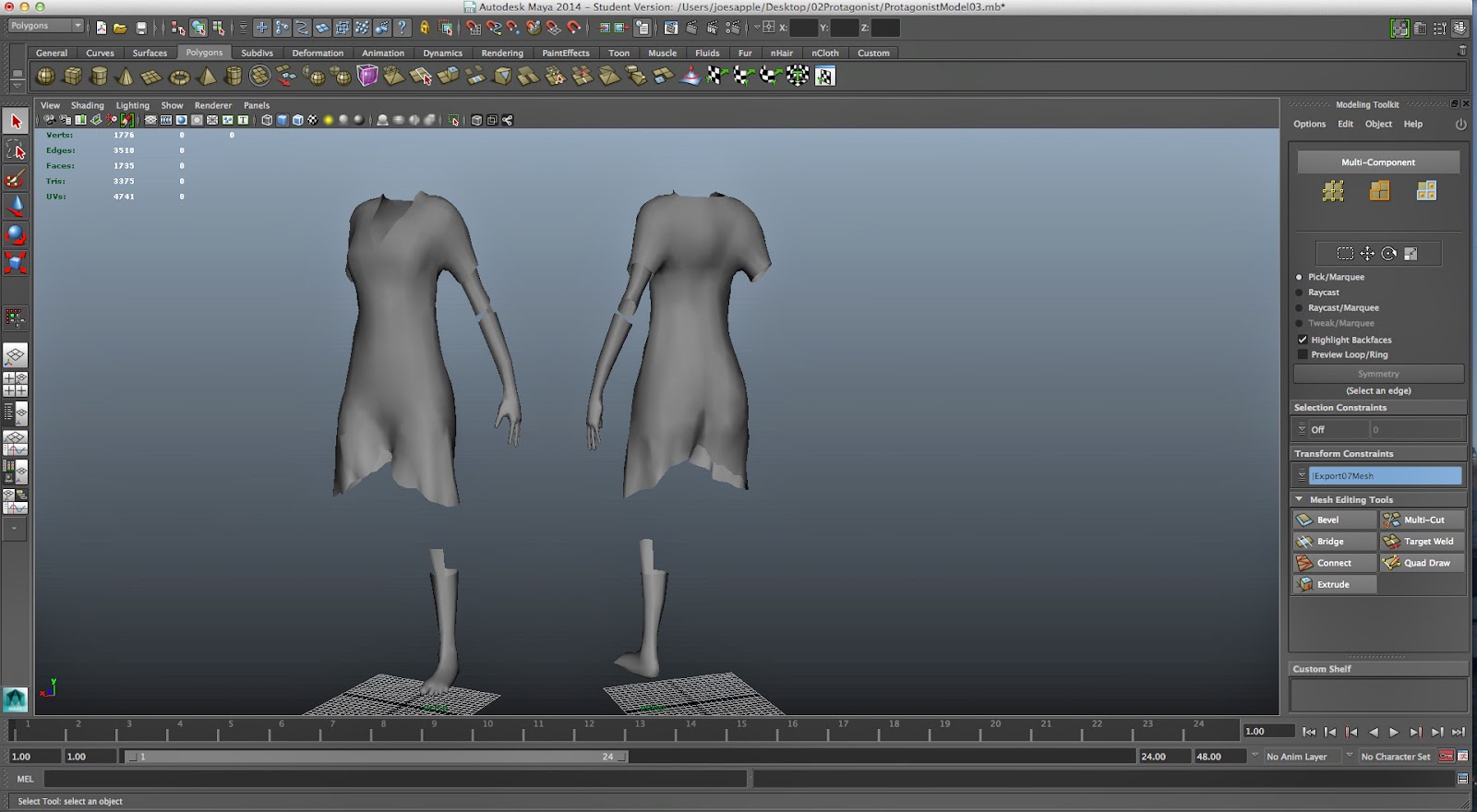Select the Raycast radio option
The width and height of the screenshot is (1477, 812).
[1299, 293]
